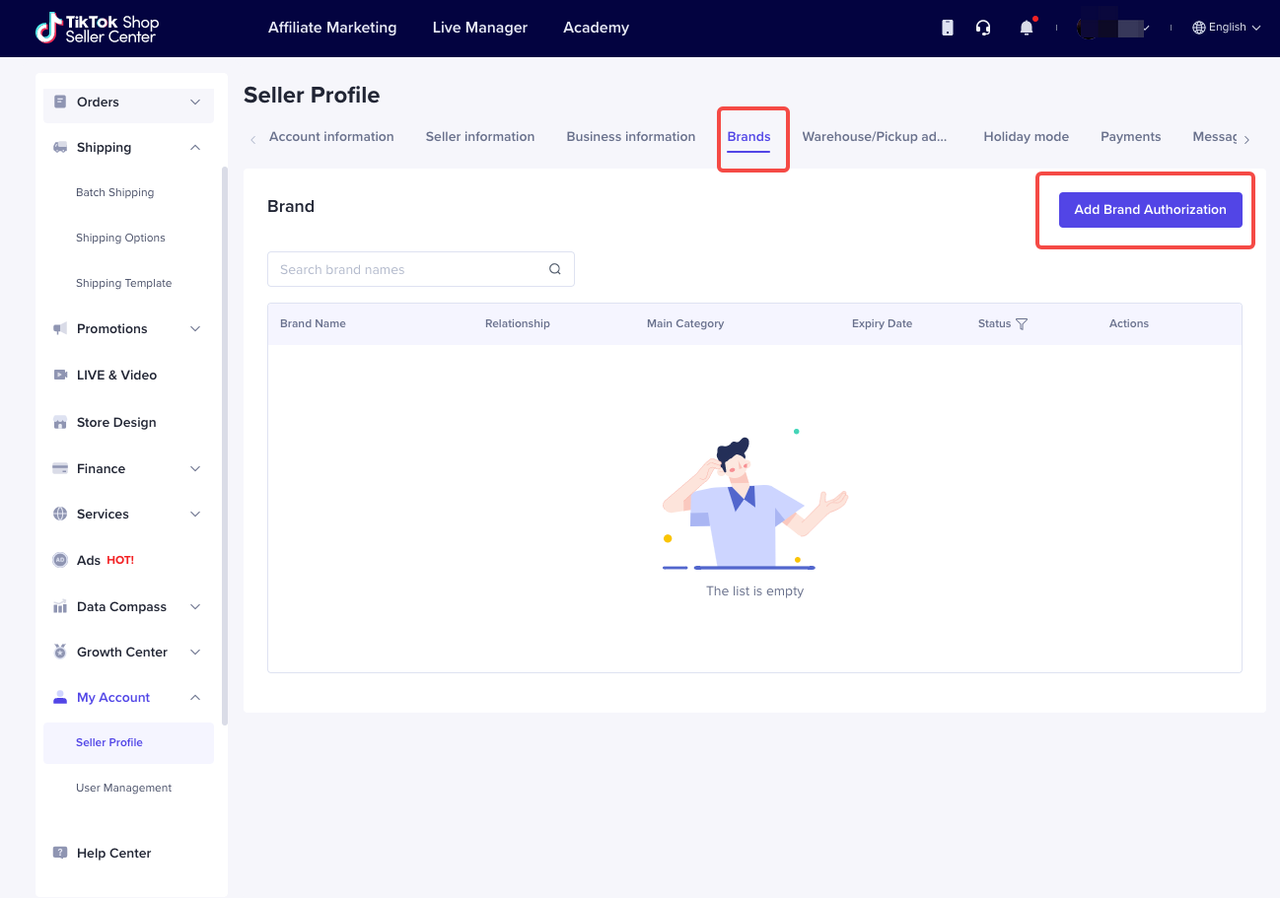1280x898 pixels.
Task: Collapse the My Account chevron
Action: click(195, 698)
